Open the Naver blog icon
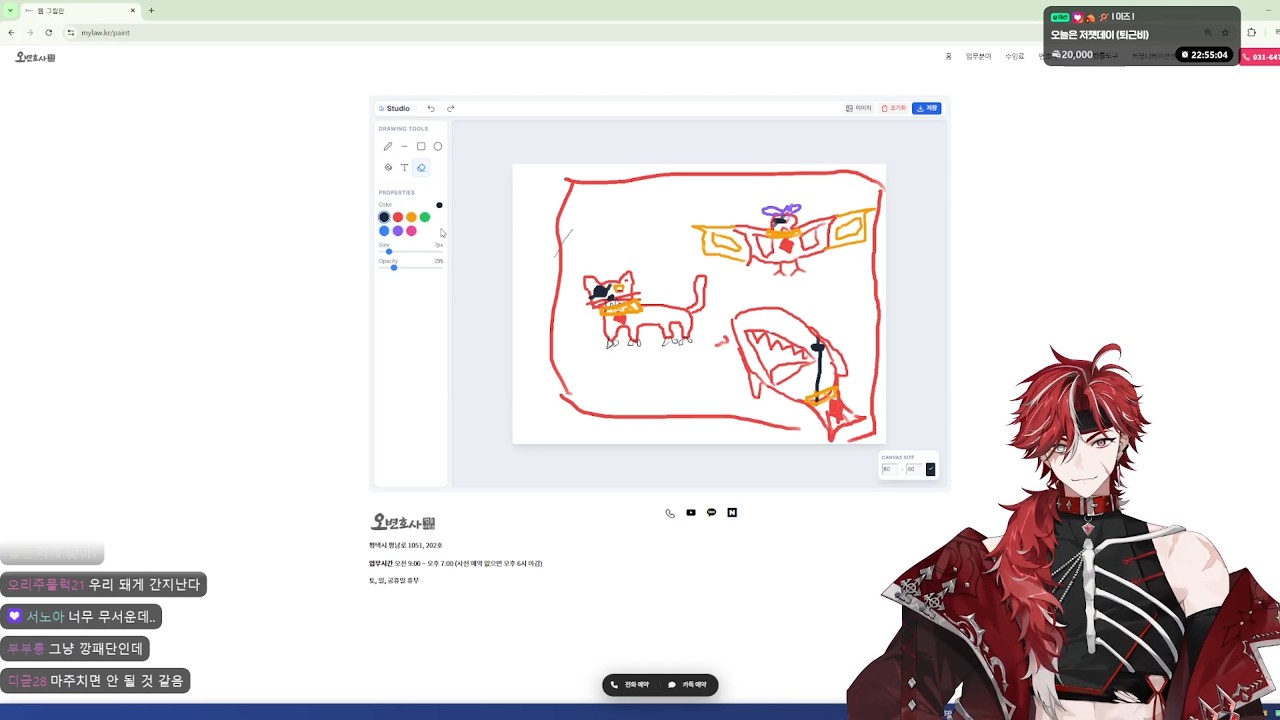Screen dimensions: 1280x720 click(732, 513)
